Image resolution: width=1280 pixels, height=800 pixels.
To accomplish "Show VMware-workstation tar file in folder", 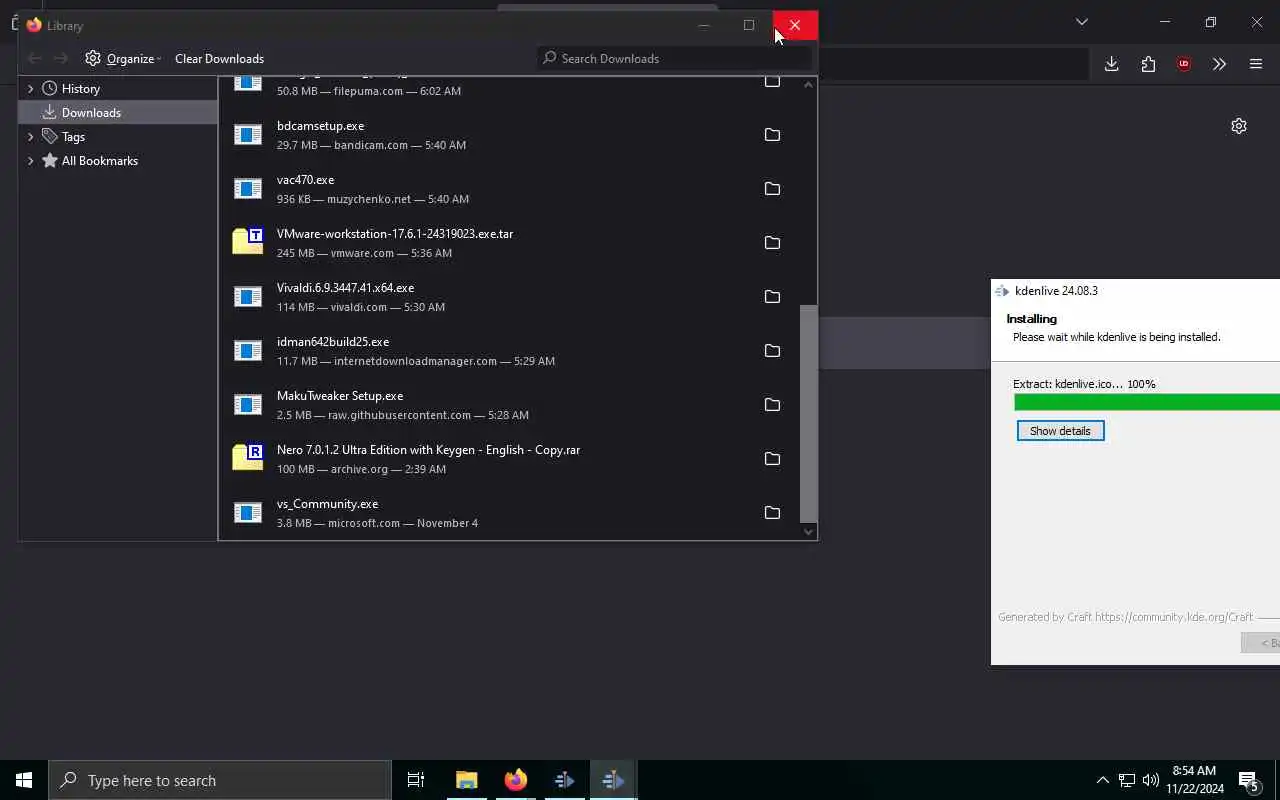I will click(x=772, y=243).
